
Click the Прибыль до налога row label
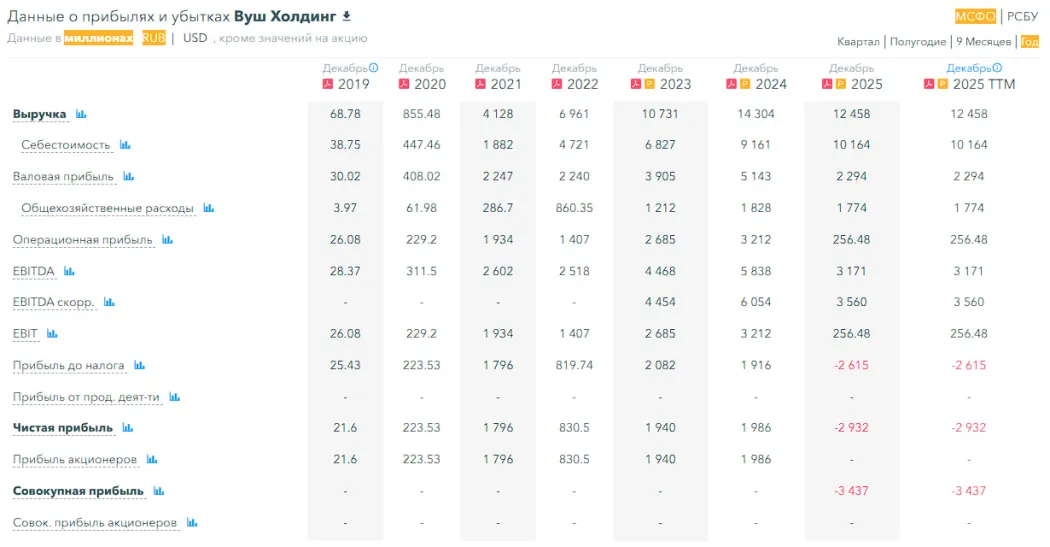(x=68, y=365)
